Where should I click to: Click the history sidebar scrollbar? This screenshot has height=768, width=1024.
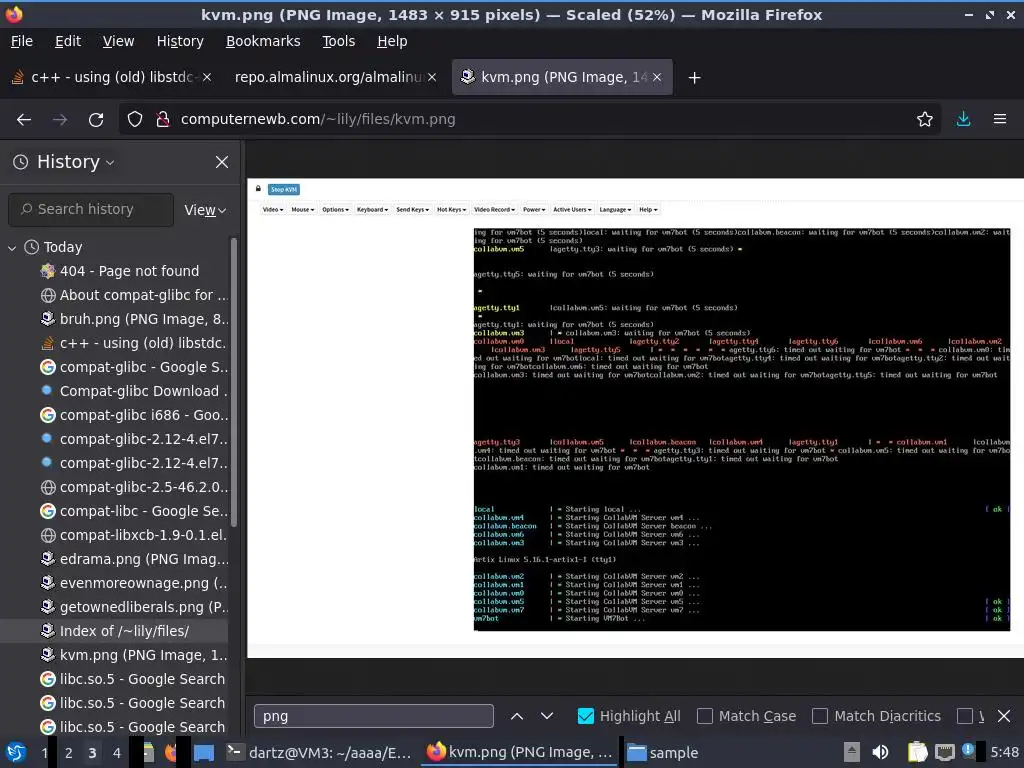pos(234,382)
